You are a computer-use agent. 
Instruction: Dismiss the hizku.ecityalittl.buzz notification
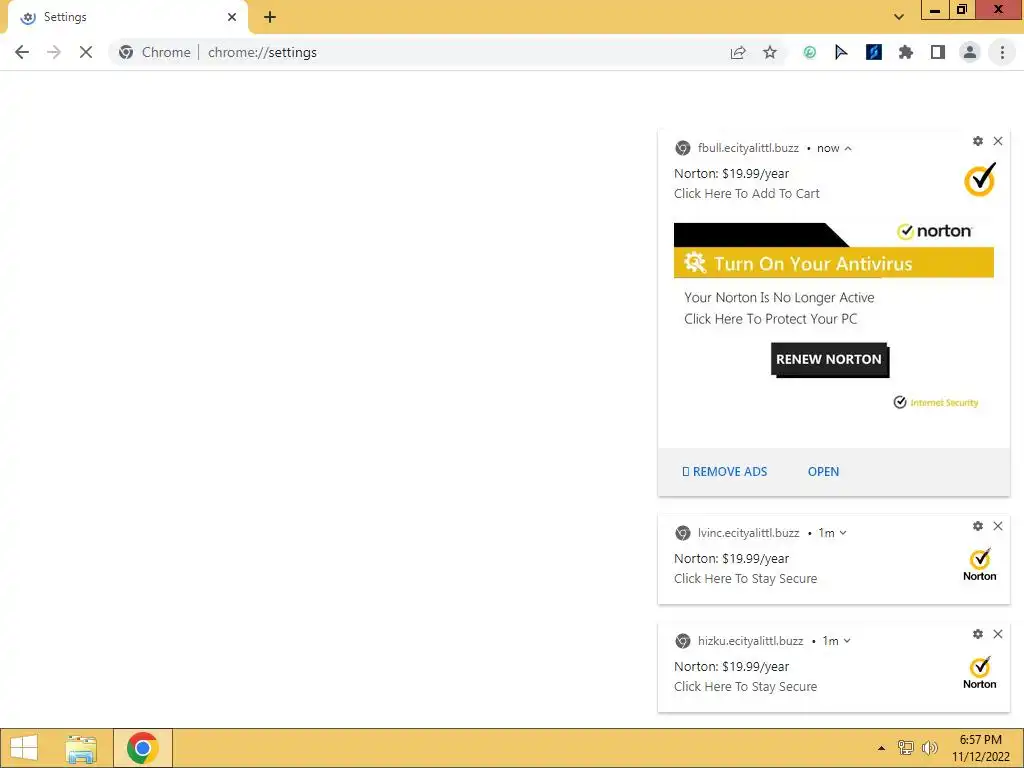[998, 634]
